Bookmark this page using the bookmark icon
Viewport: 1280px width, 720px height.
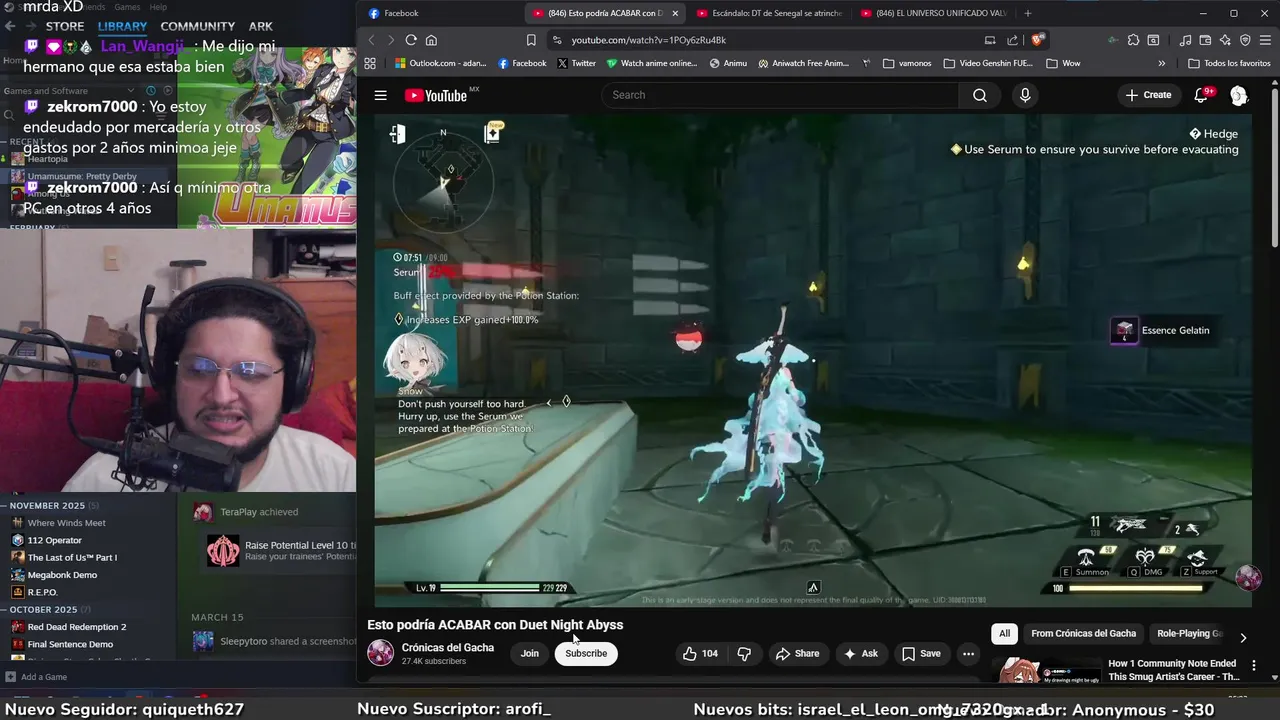(531, 40)
